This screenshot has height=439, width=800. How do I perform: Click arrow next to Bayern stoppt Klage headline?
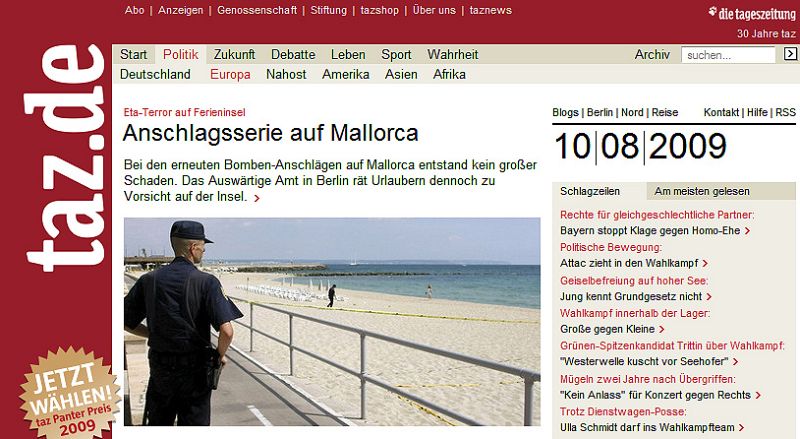(x=747, y=231)
